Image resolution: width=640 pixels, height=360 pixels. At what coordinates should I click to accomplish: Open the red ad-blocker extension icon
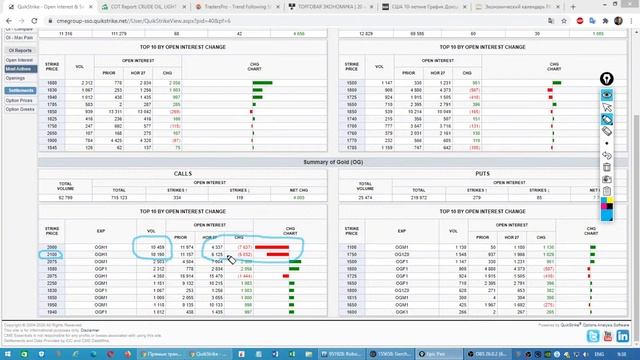pos(580,20)
